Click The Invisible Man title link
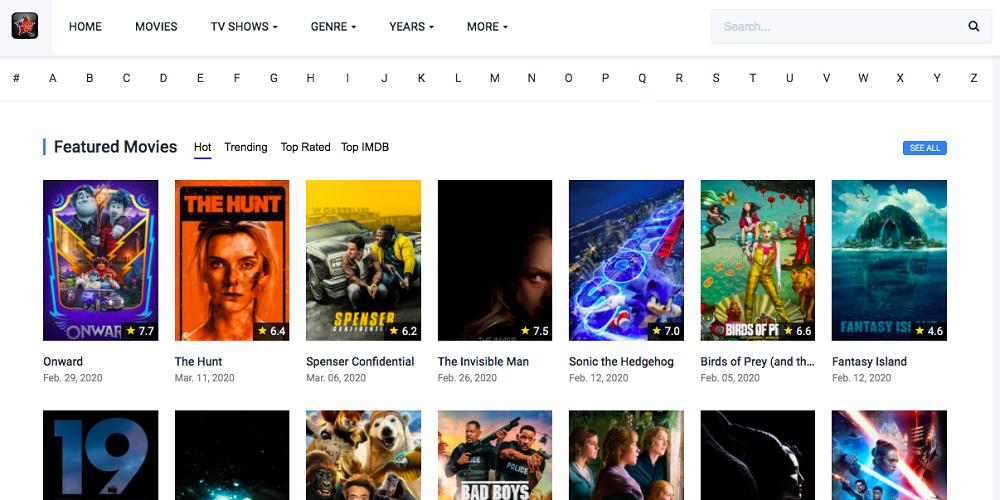This screenshot has height=500, width=1000. [483, 362]
